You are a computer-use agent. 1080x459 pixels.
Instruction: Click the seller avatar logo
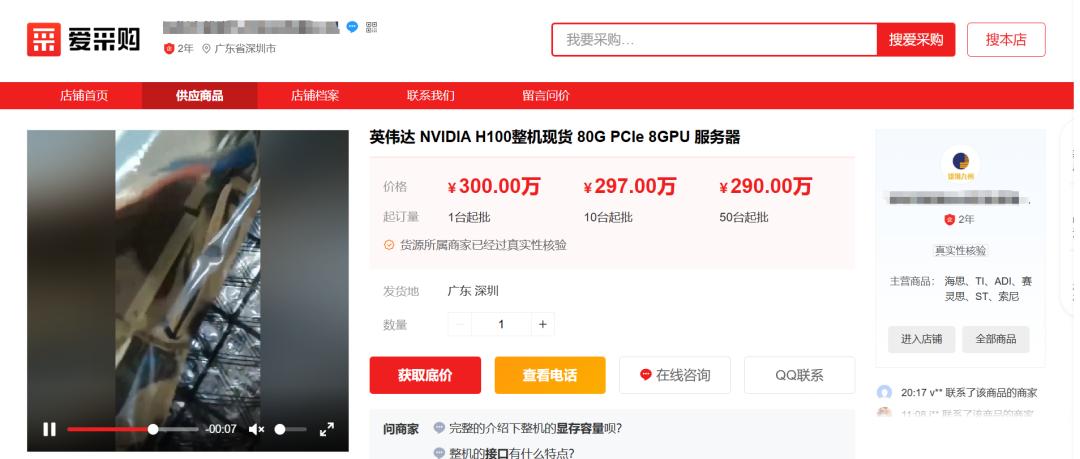(x=960, y=163)
